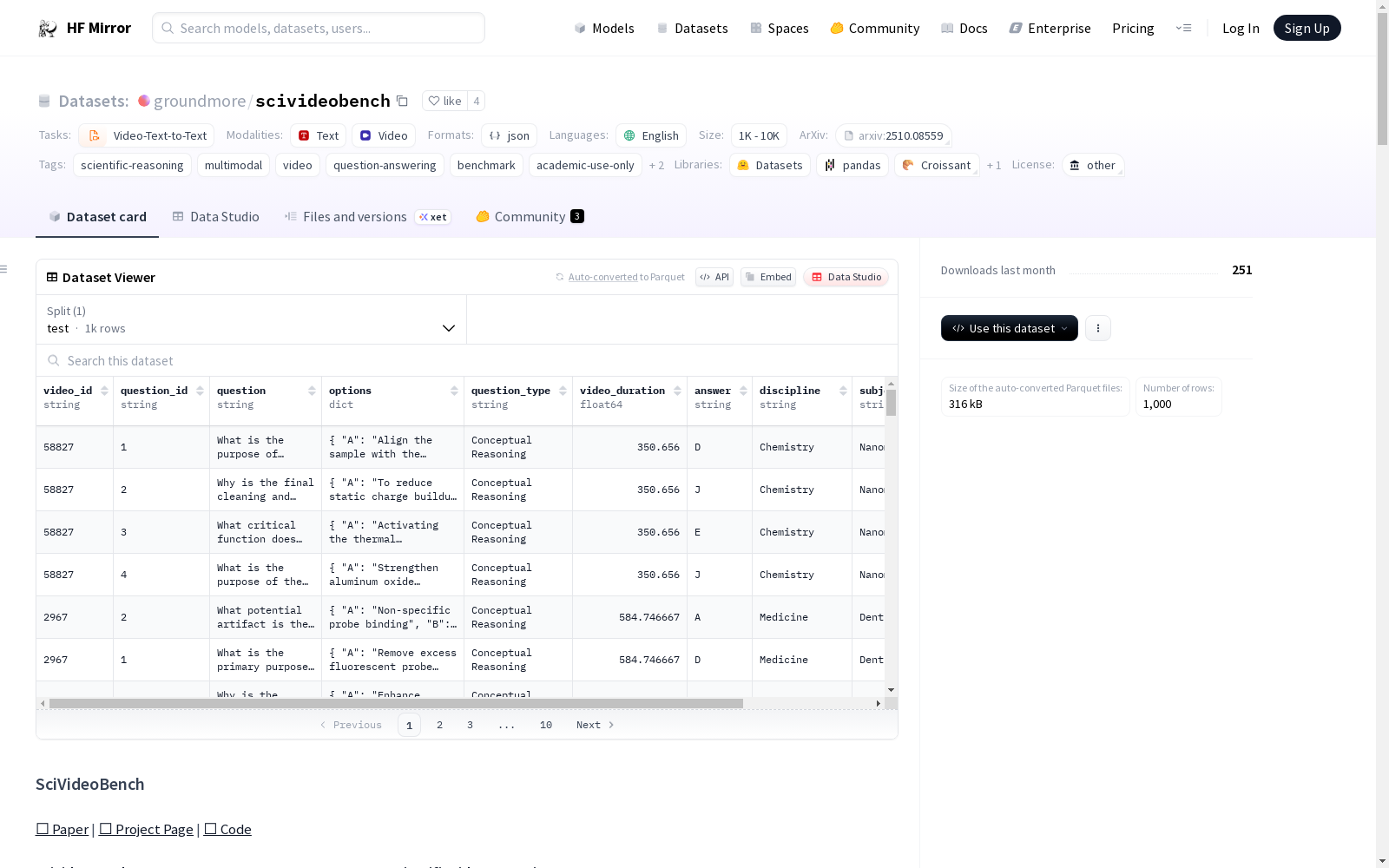Viewport: 1389px width, 868px height.
Task: Focus the Search this dataset field
Action: click(467, 360)
